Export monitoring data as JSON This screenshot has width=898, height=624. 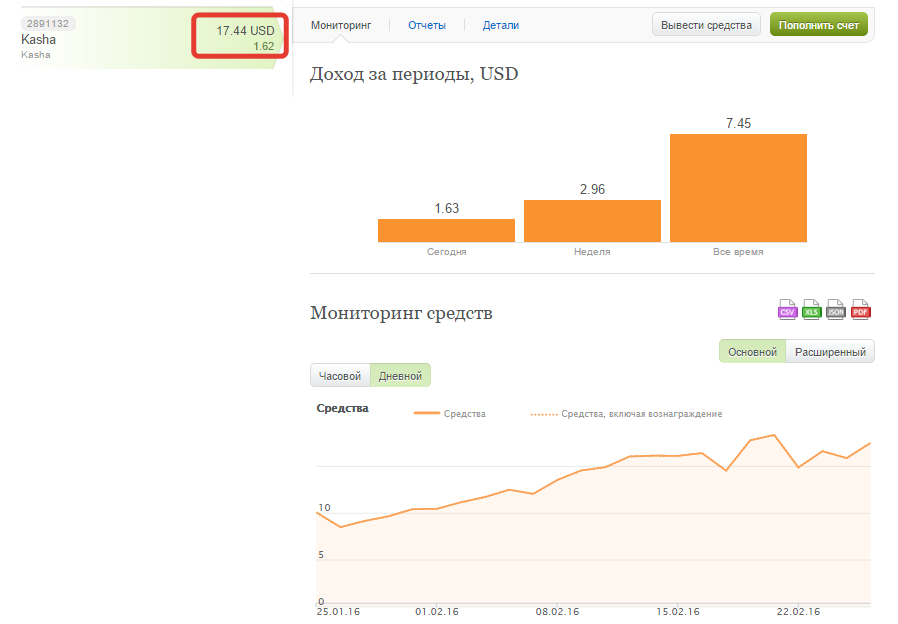(x=836, y=310)
